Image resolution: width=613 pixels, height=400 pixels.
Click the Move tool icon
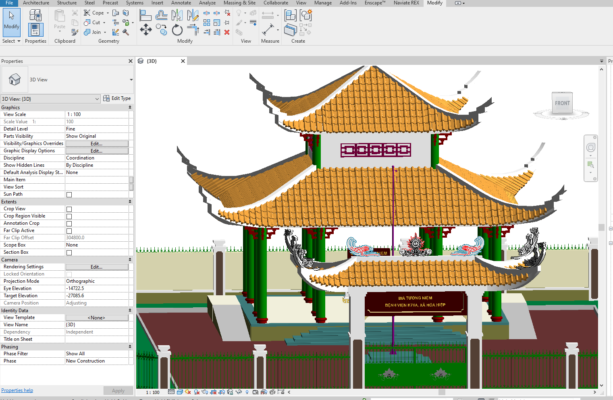[146, 30]
